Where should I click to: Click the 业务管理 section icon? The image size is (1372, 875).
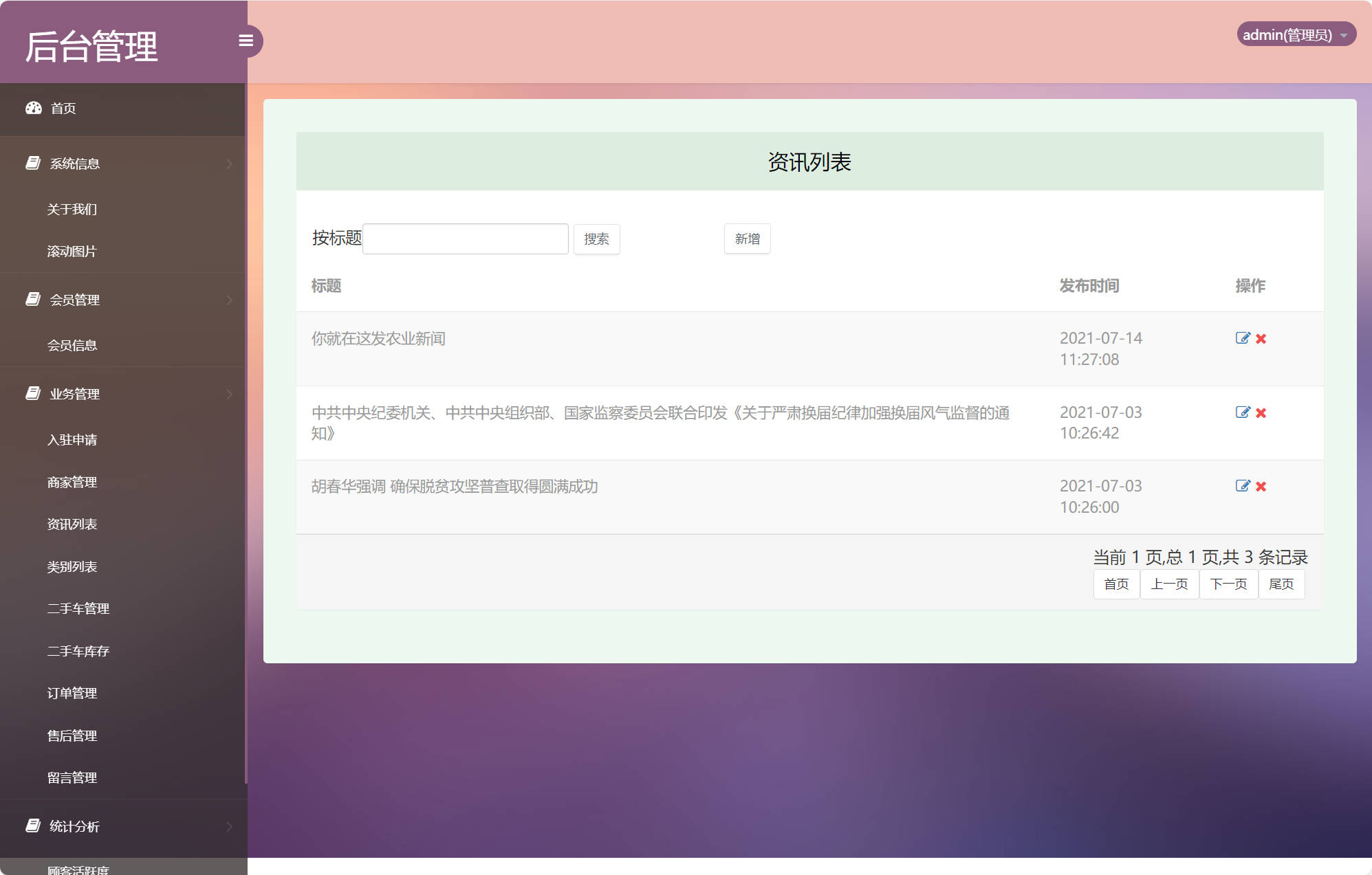[x=32, y=394]
